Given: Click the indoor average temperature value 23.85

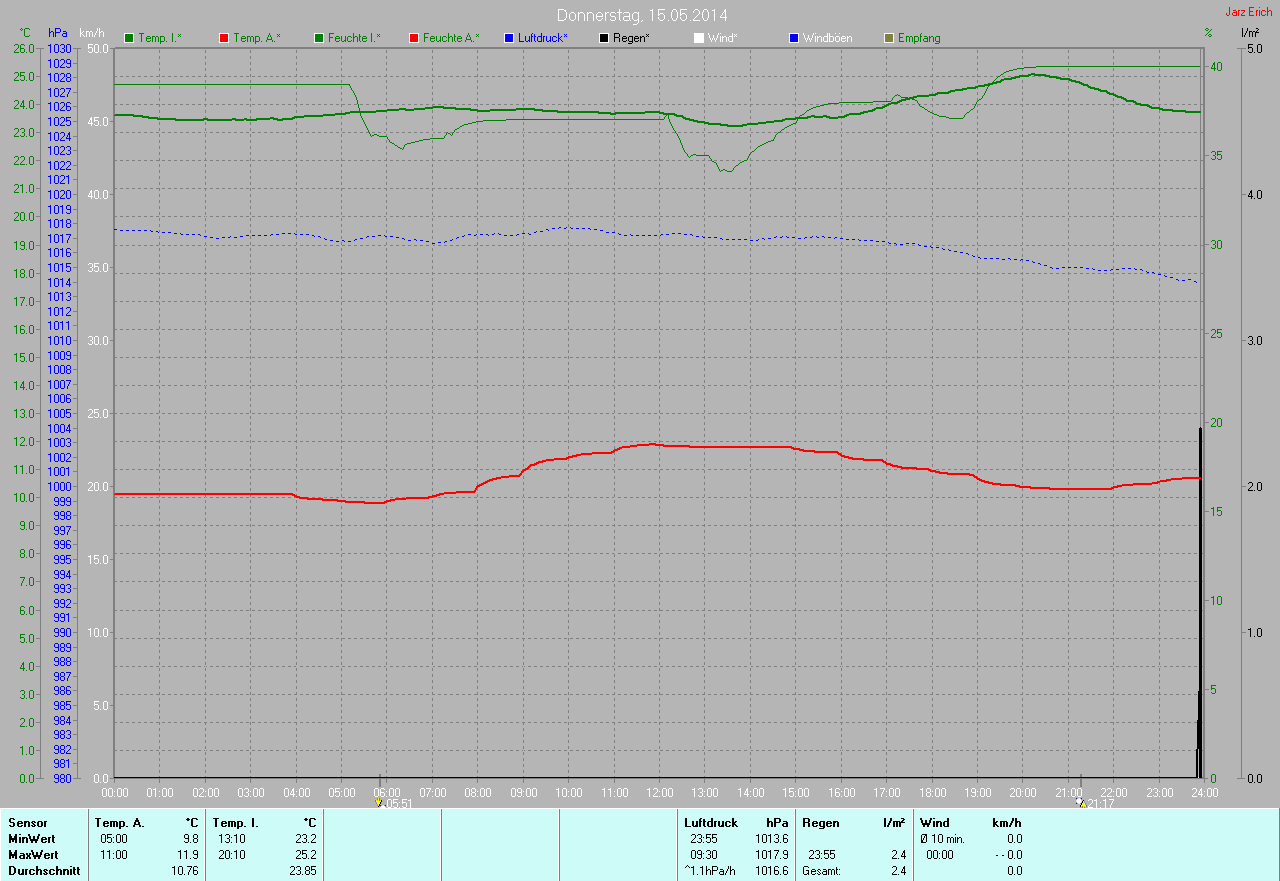Looking at the screenshot, I should (303, 871).
